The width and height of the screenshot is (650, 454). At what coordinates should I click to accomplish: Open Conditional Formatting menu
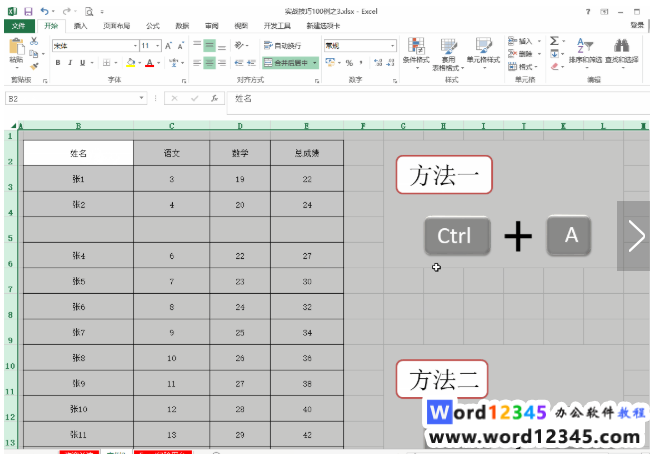point(416,53)
